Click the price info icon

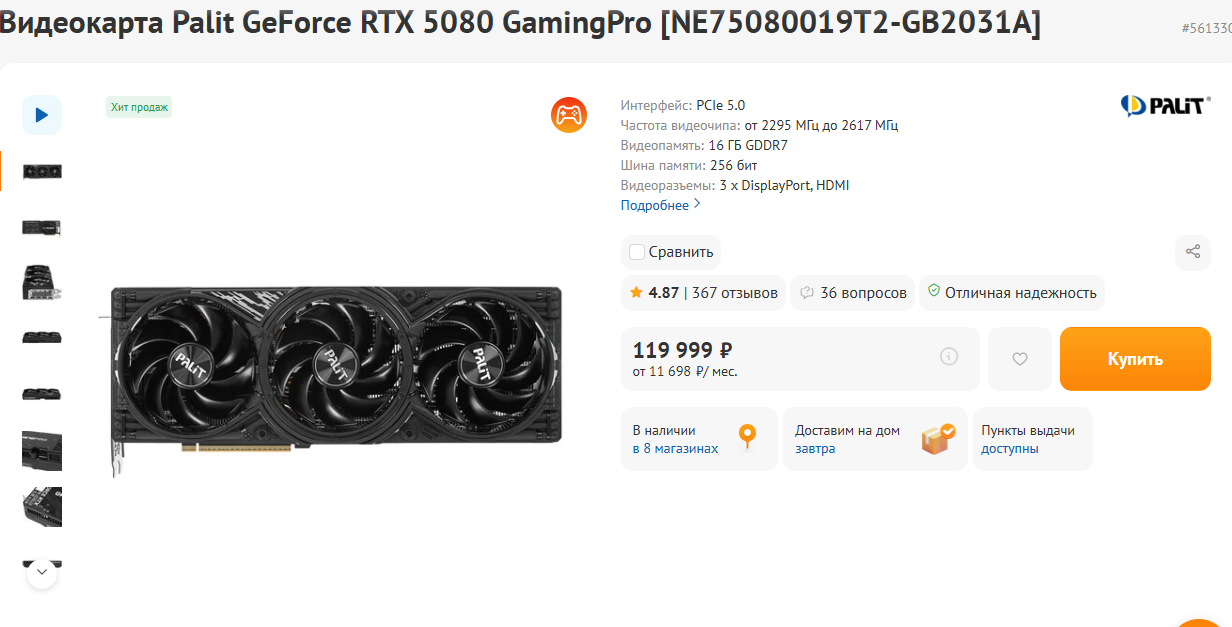(x=949, y=357)
